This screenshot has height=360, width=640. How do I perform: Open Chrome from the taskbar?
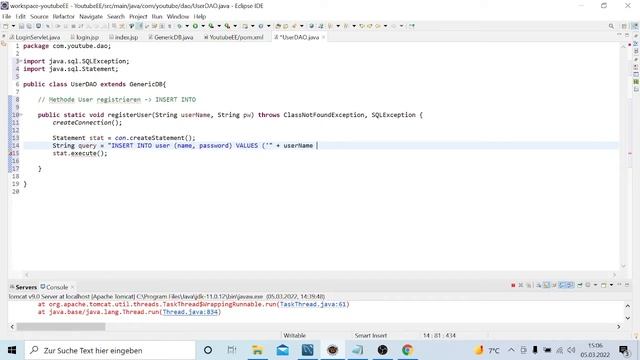pos(407,350)
